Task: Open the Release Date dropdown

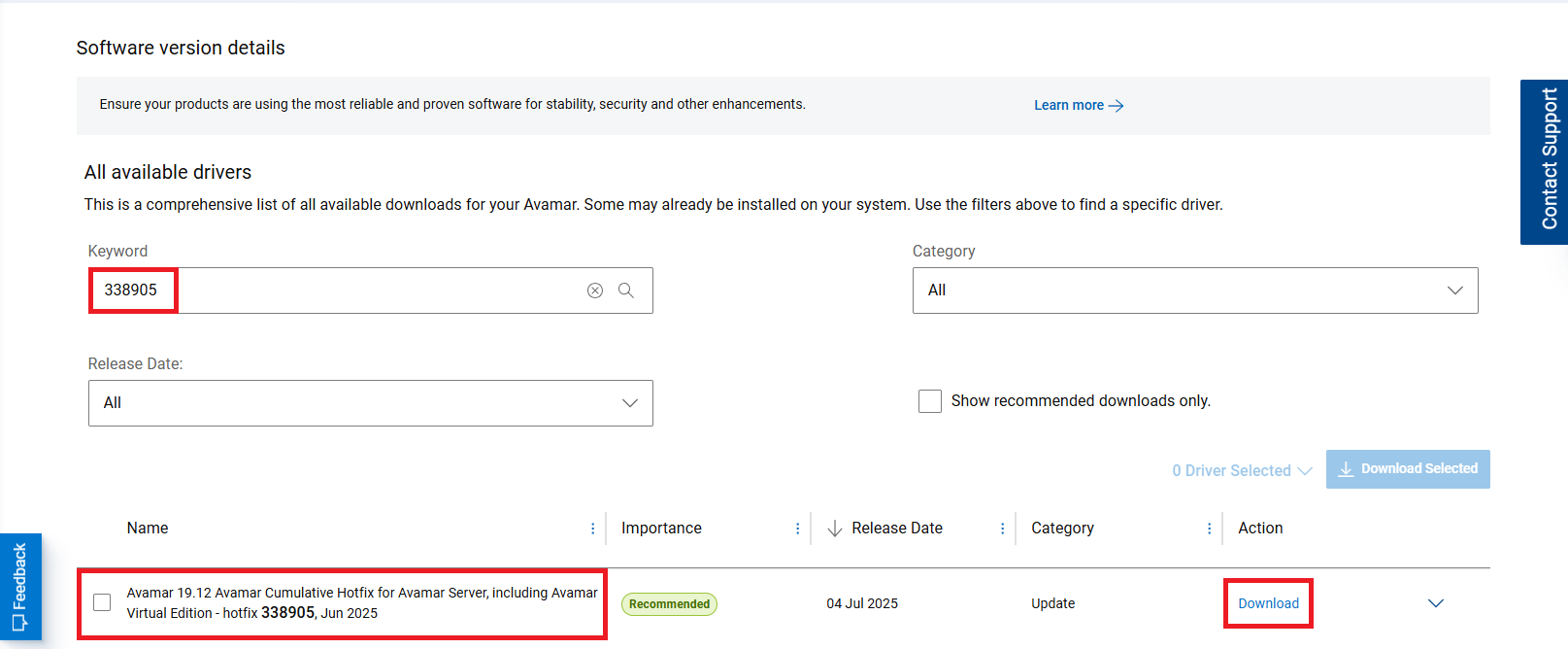Action: (370, 403)
